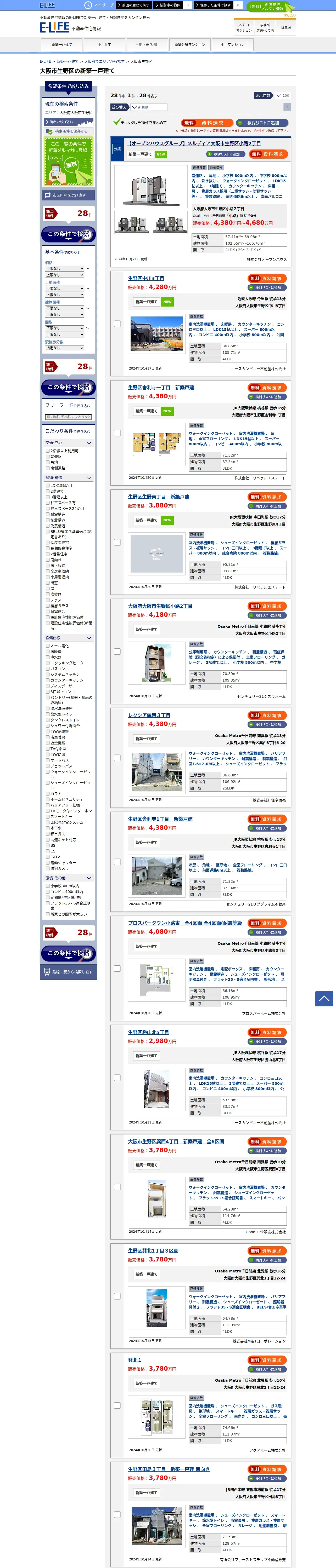Click top bulk 無料 資料請求 button

point(207,123)
